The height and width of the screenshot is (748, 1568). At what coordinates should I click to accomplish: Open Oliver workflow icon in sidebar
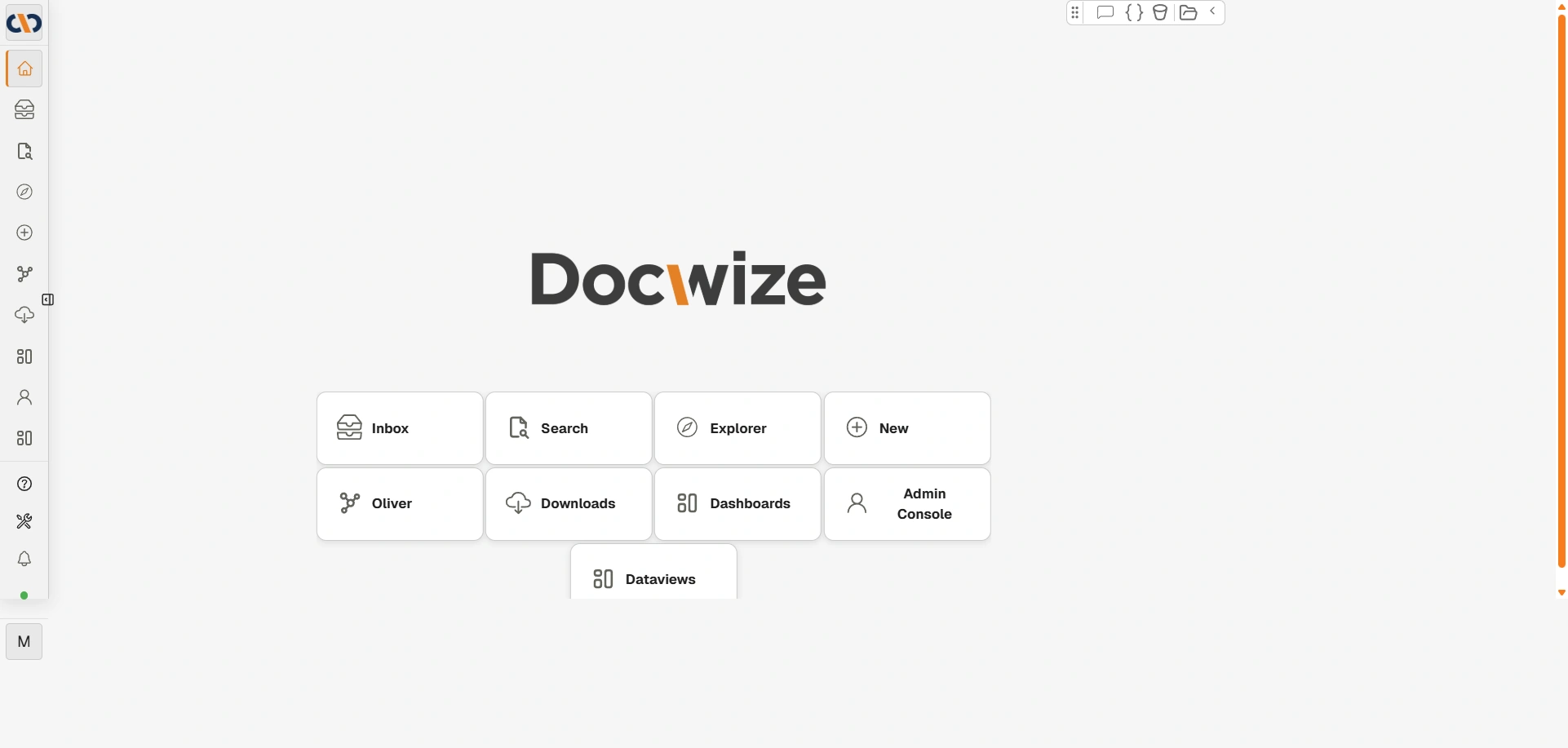(24, 274)
